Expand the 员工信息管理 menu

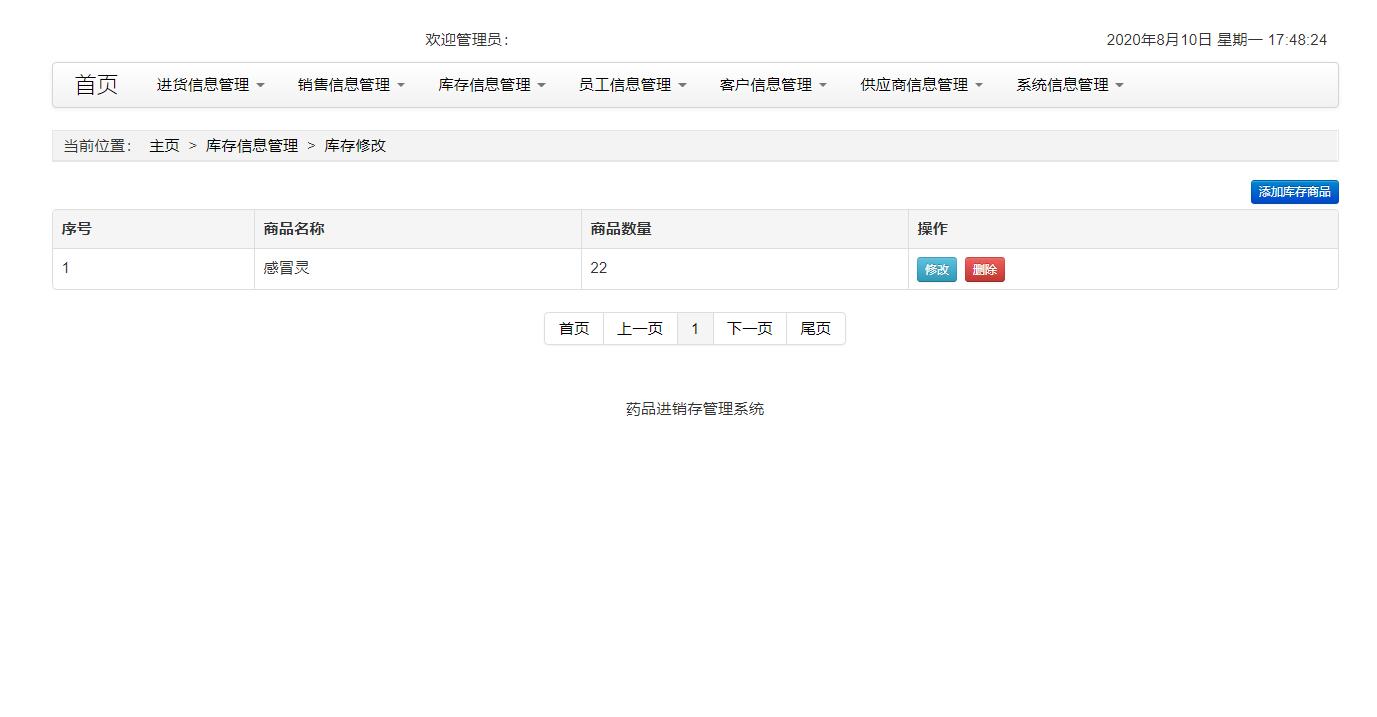[630, 85]
